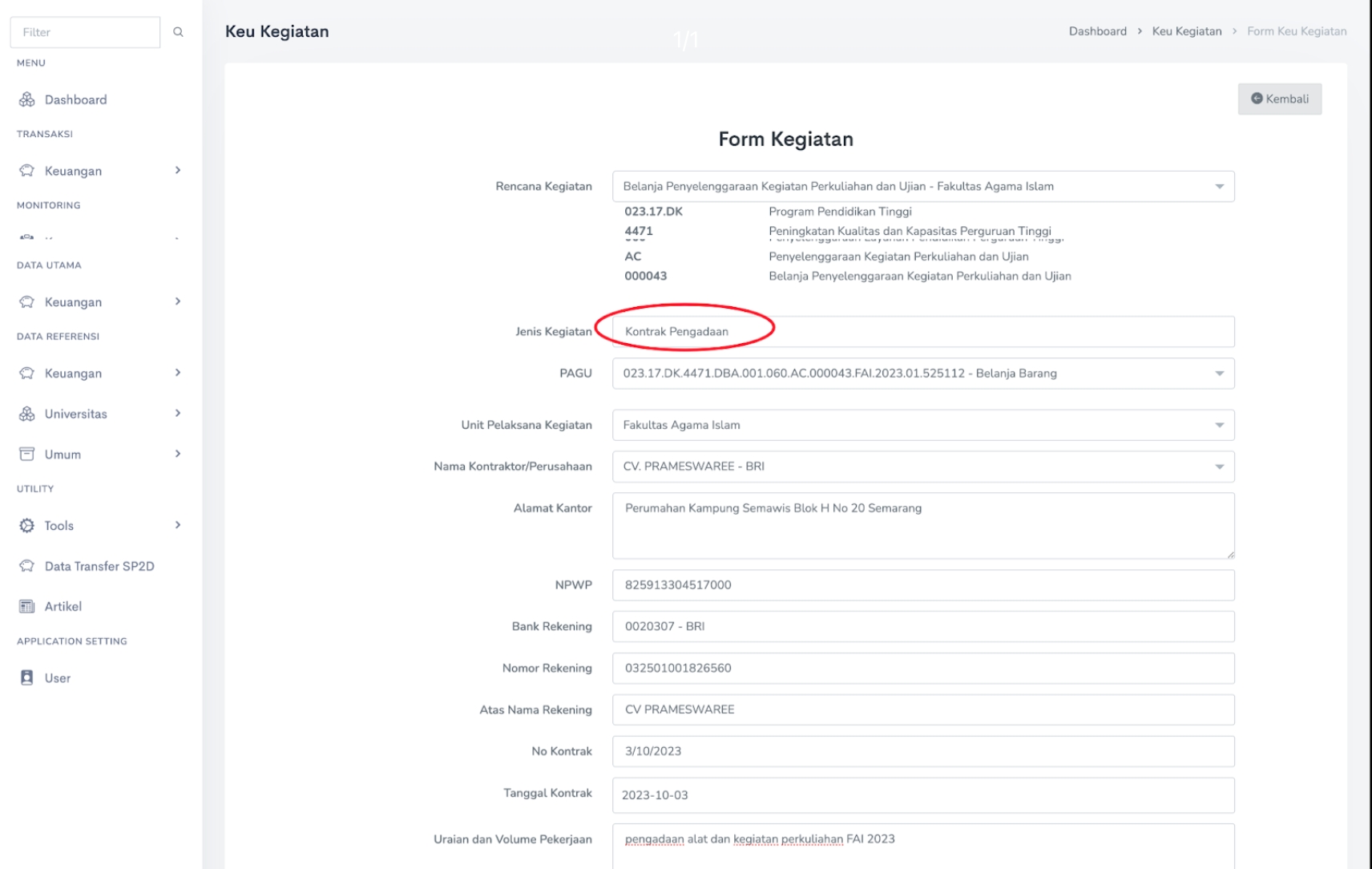Expand the Tools submenu chevron

178,525
